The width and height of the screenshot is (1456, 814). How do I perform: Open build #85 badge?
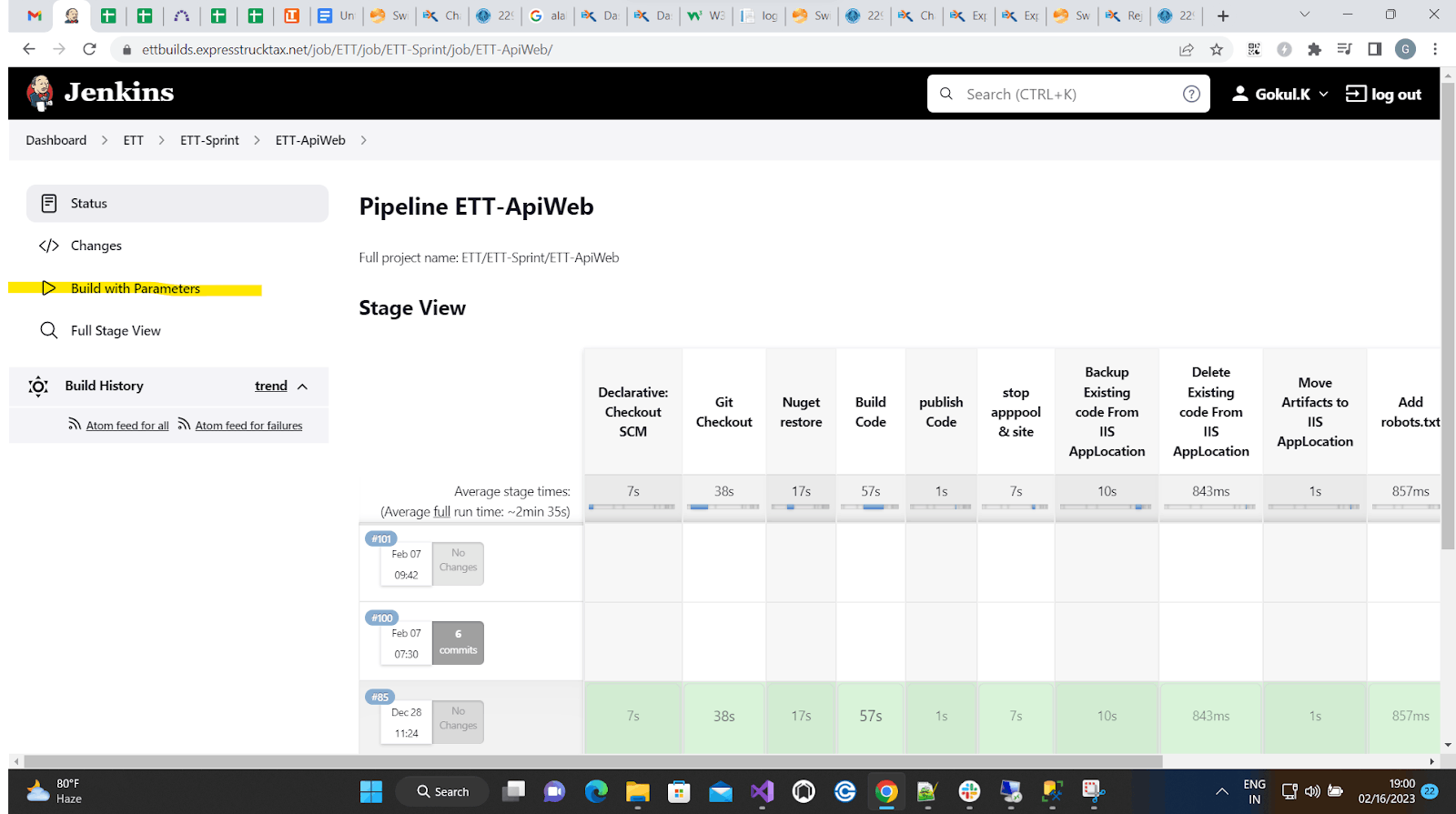pyautogui.click(x=379, y=697)
